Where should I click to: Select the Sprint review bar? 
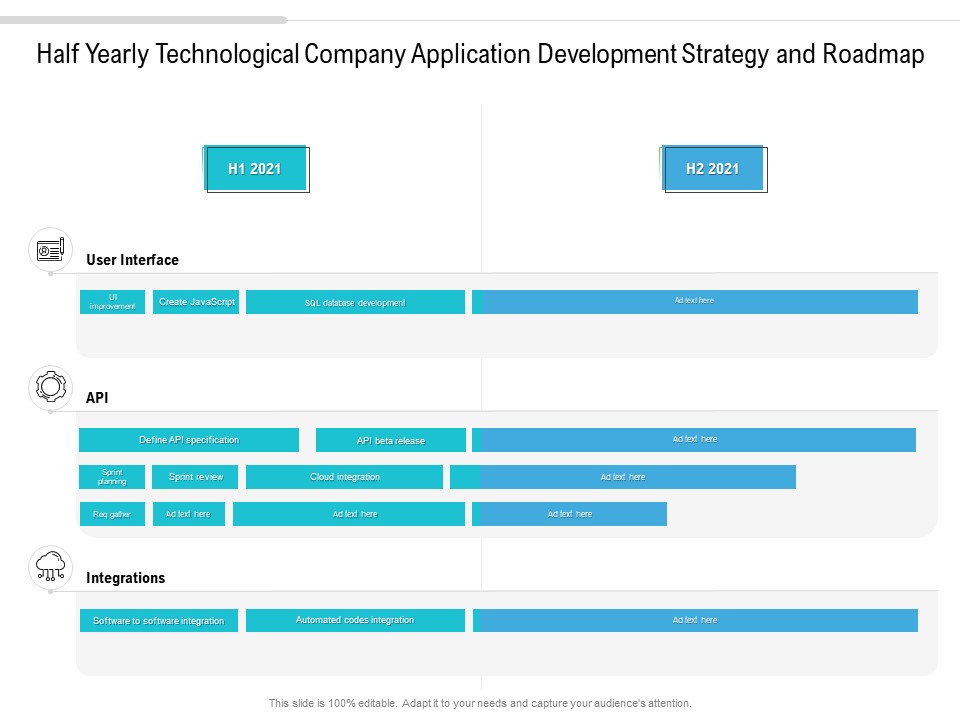click(195, 477)
